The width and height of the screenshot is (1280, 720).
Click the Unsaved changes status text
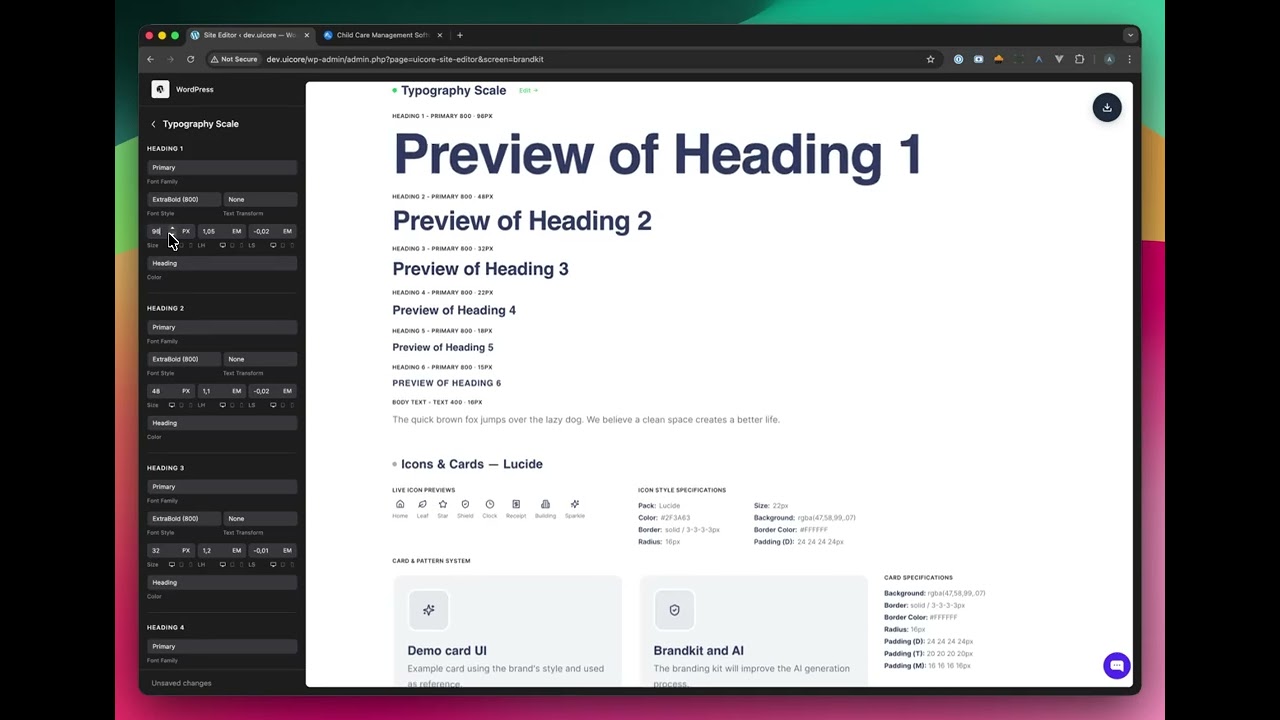181,683
